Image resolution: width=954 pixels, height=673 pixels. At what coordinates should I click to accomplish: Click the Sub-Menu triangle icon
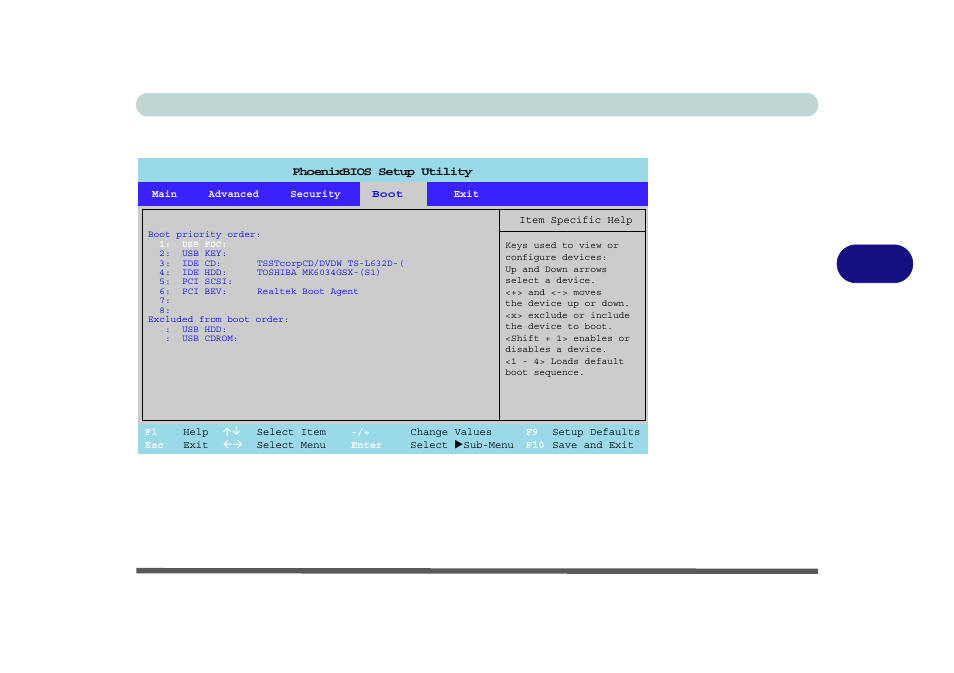click(459, 445)
